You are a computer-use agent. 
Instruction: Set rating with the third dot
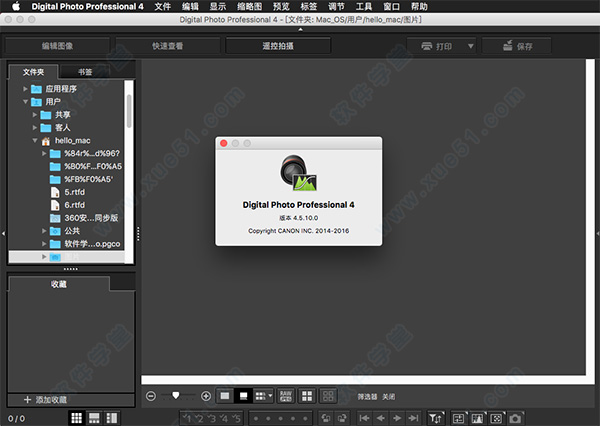280,418
